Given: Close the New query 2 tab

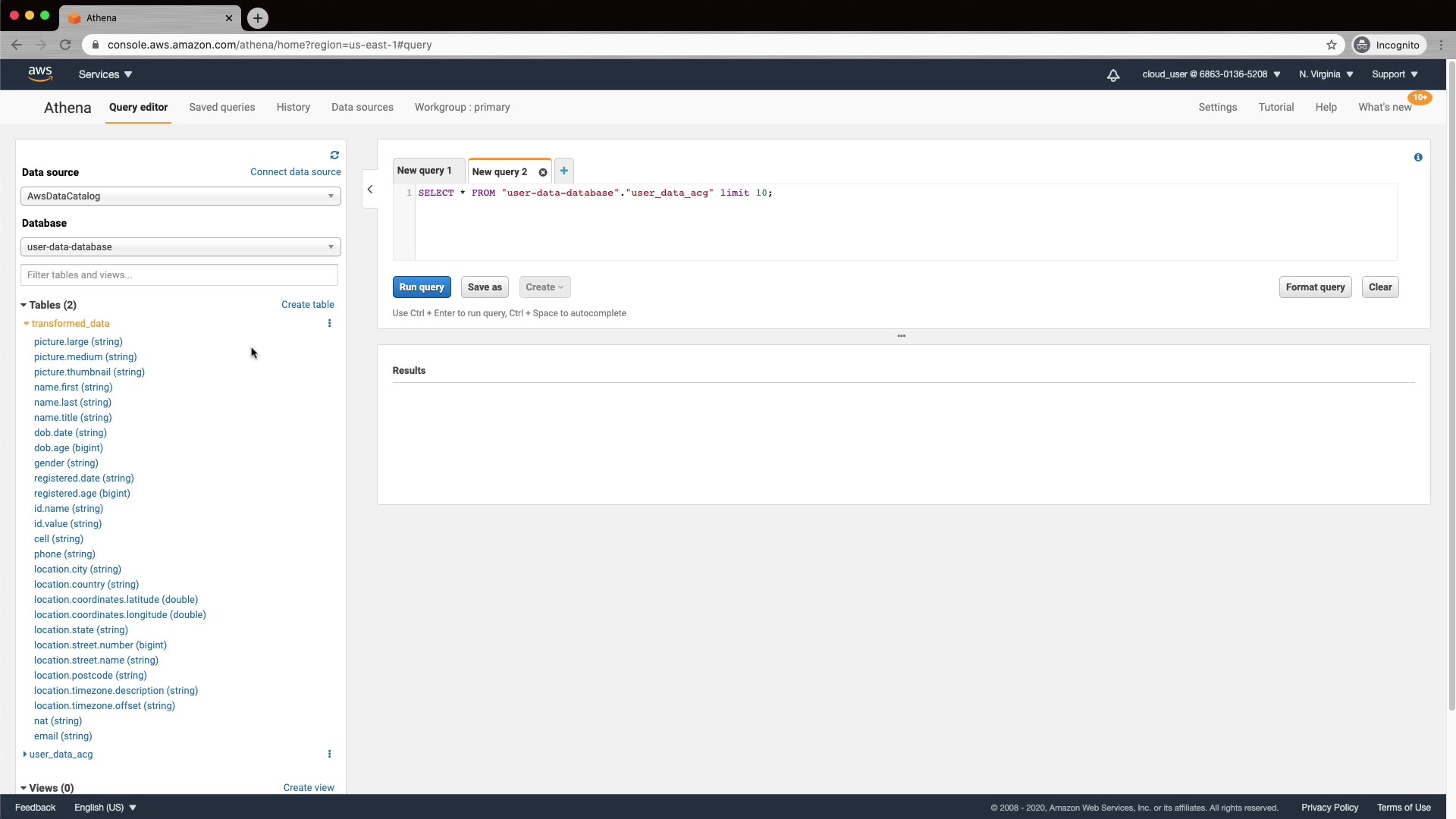Looking at the screenshot, I should [x=543, y=172].
